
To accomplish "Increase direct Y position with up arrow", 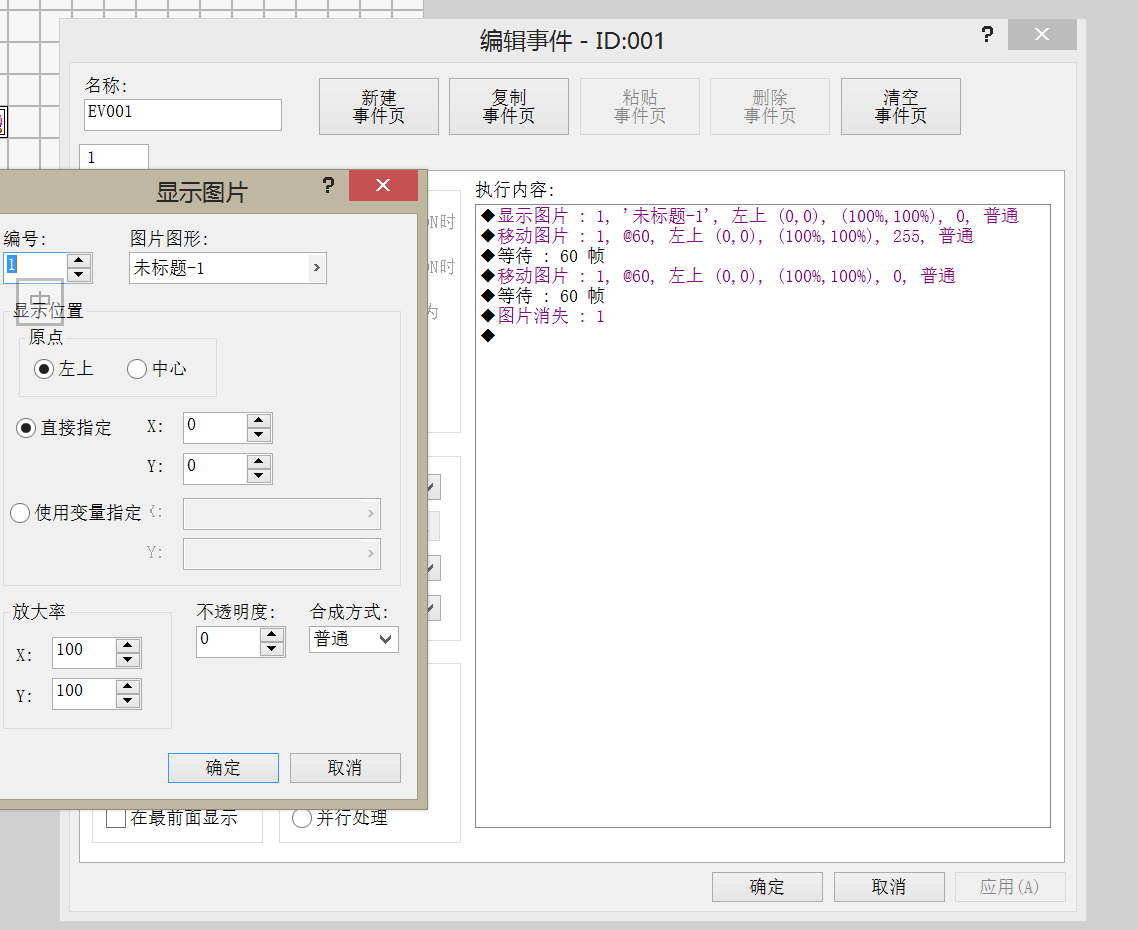I will (258, 462).
